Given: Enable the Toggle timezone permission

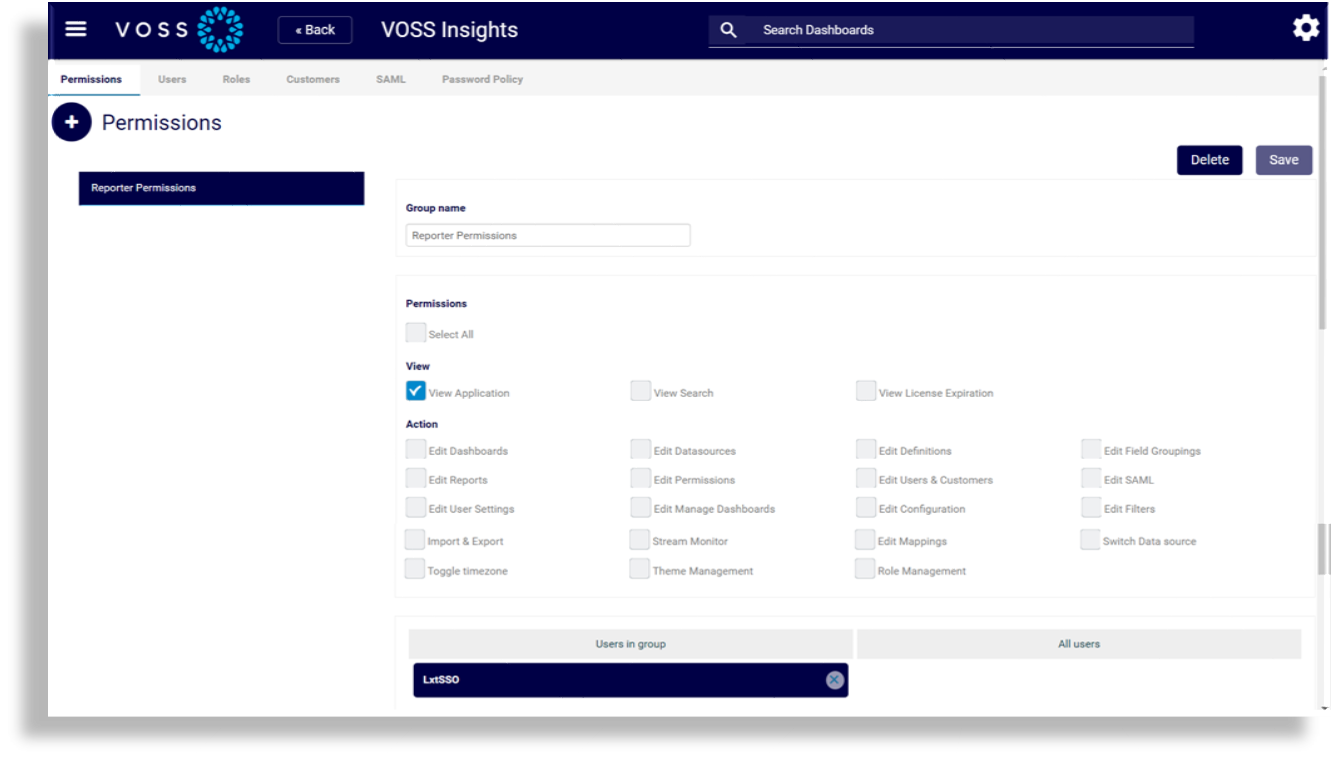Looking at the screenshot, I should (x=416, y=568).
